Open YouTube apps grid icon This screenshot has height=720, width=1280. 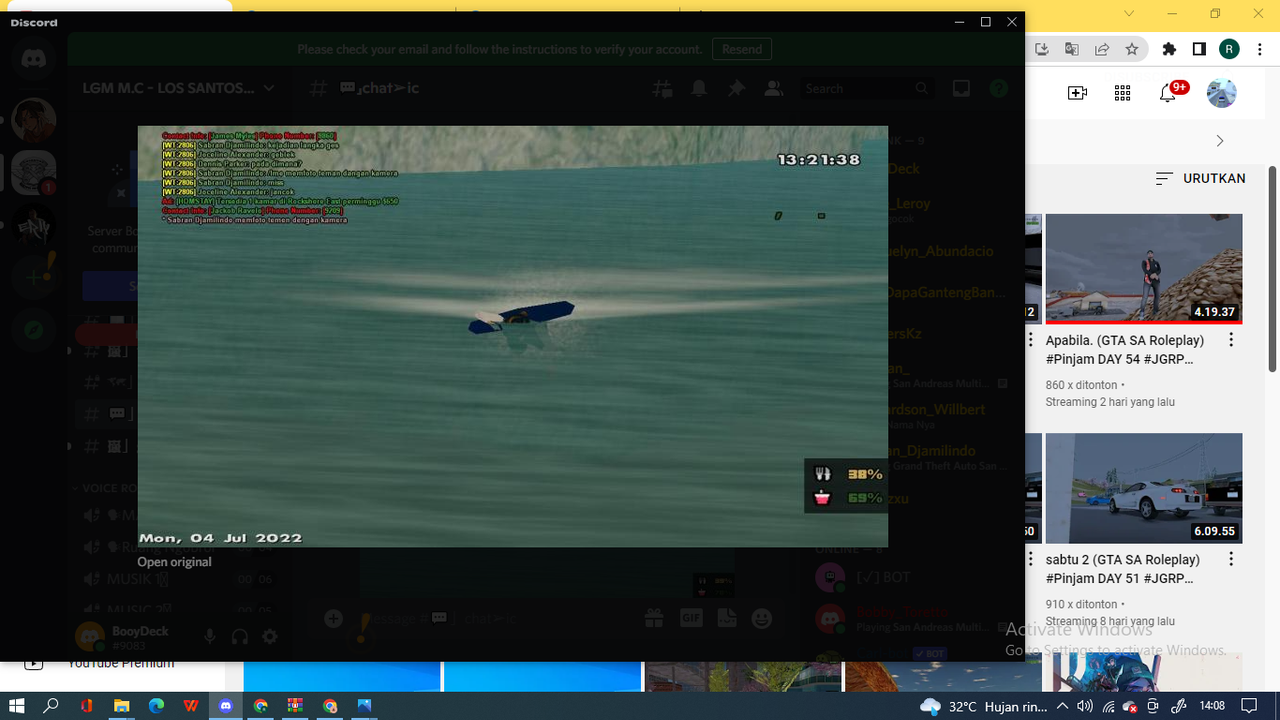click(x=1122, y=93)
